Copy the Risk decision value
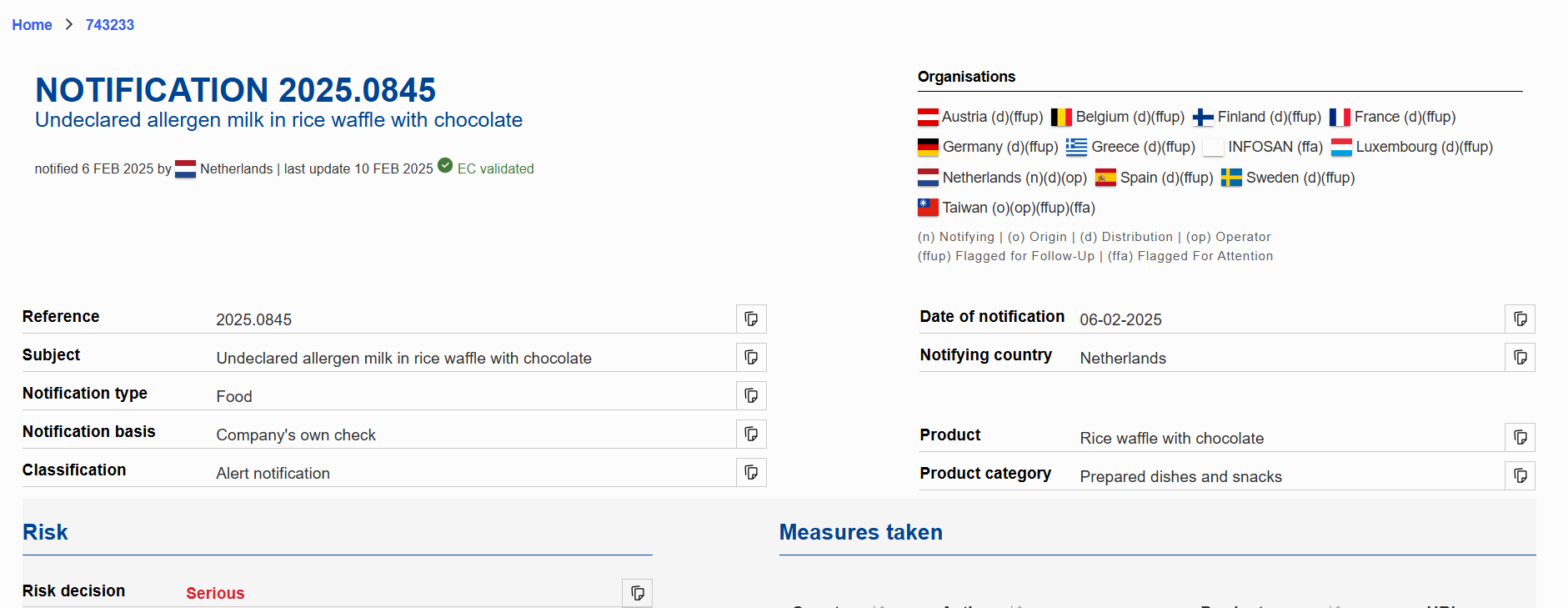 [x=637, y=593]
